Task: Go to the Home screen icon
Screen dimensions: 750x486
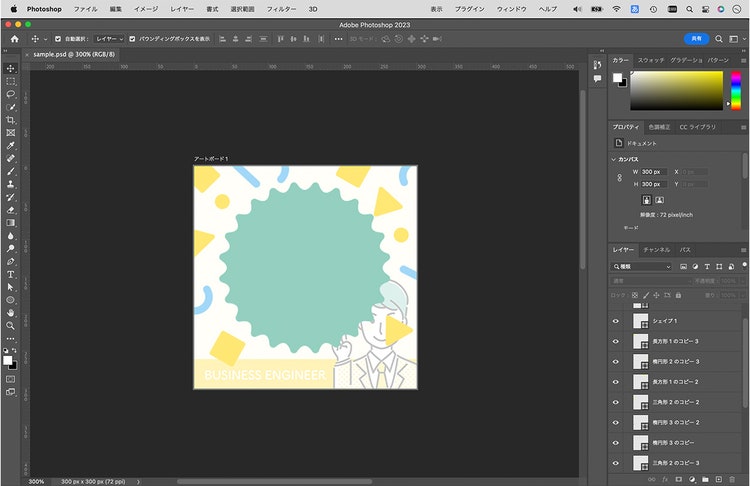Action: pyautogui.click(x=15, y=39)
